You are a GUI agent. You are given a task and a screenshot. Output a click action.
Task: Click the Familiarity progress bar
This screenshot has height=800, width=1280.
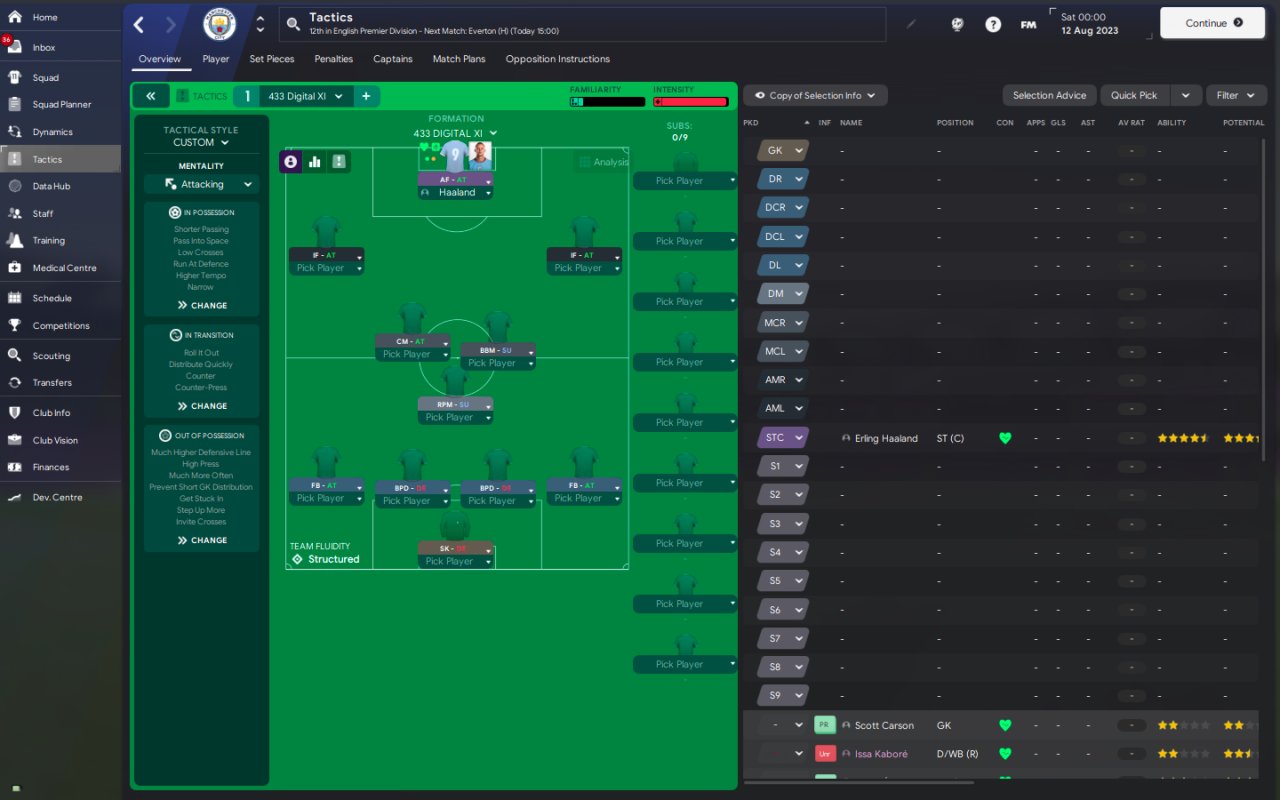[607, 102]
